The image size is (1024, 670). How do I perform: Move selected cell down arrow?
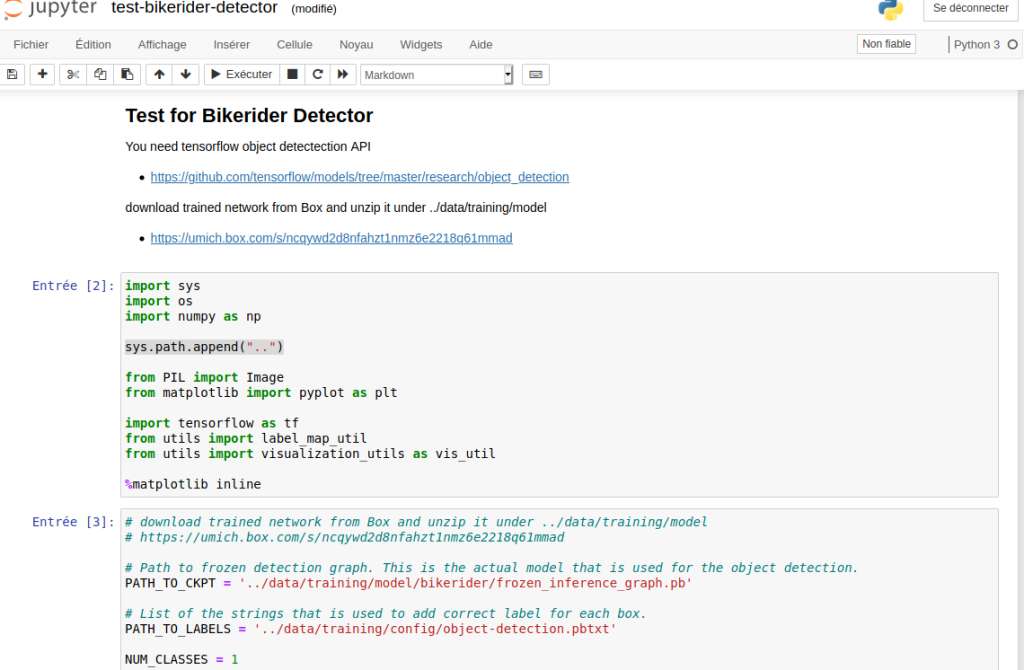point(185,75)
